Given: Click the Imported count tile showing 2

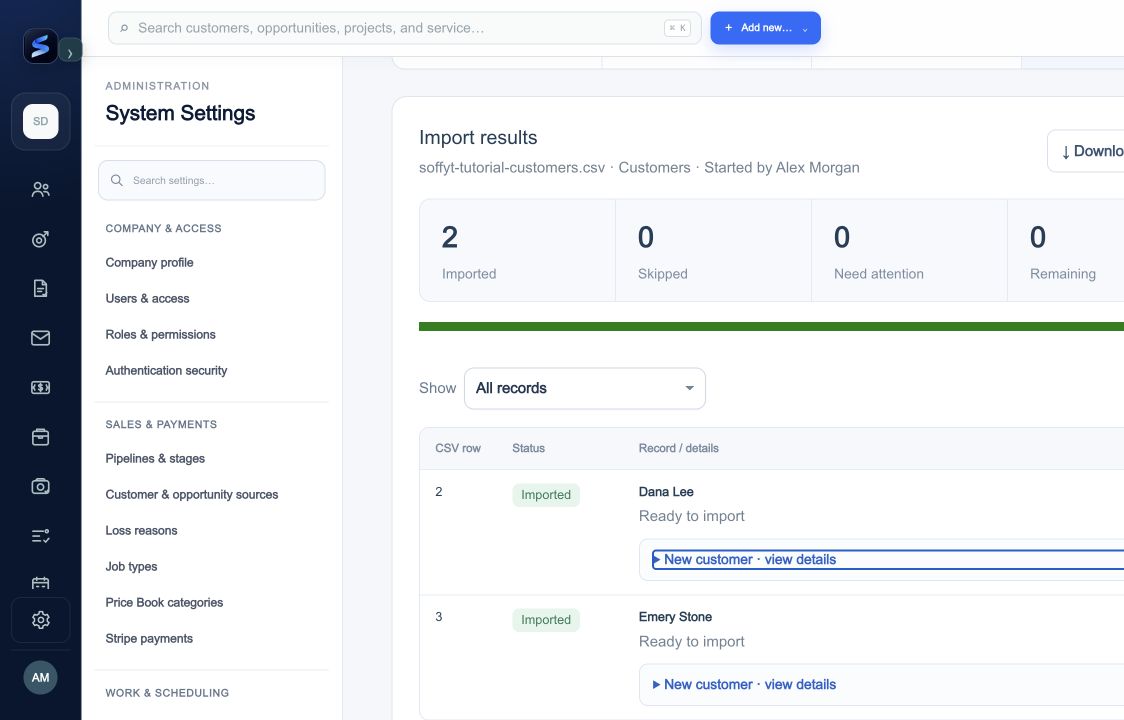Looking at the screenshot, I should [x=517, y=250].
